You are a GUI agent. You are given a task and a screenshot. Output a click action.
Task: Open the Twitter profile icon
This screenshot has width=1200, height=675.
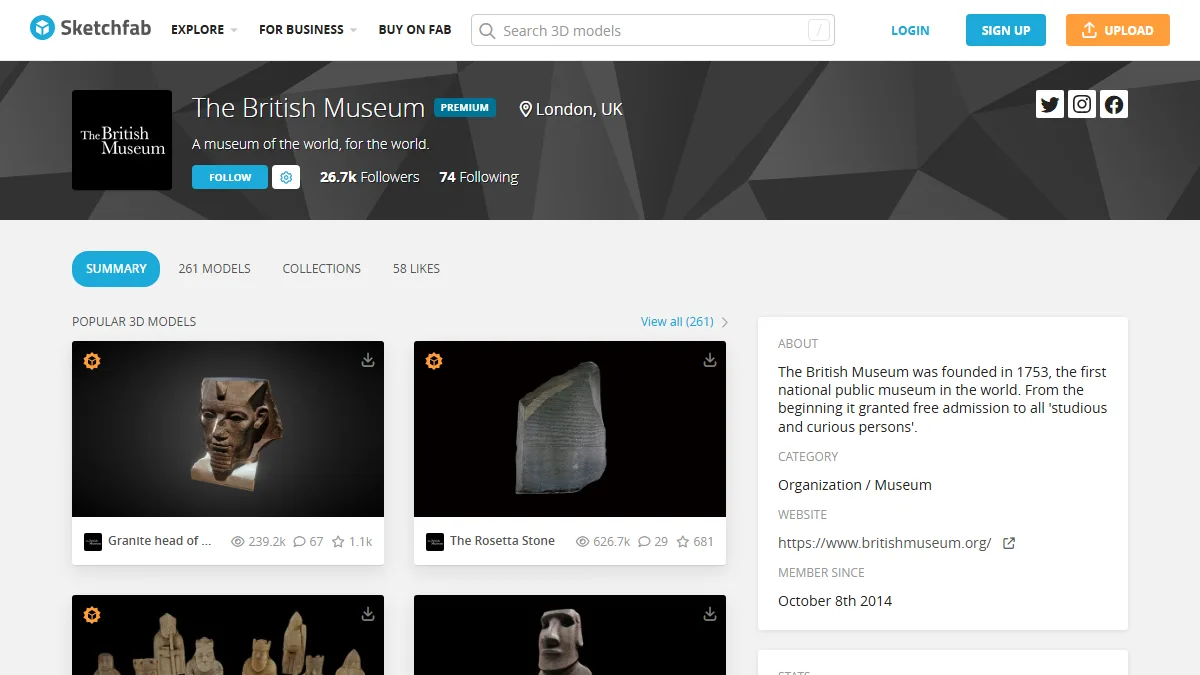coord(1050,104)
